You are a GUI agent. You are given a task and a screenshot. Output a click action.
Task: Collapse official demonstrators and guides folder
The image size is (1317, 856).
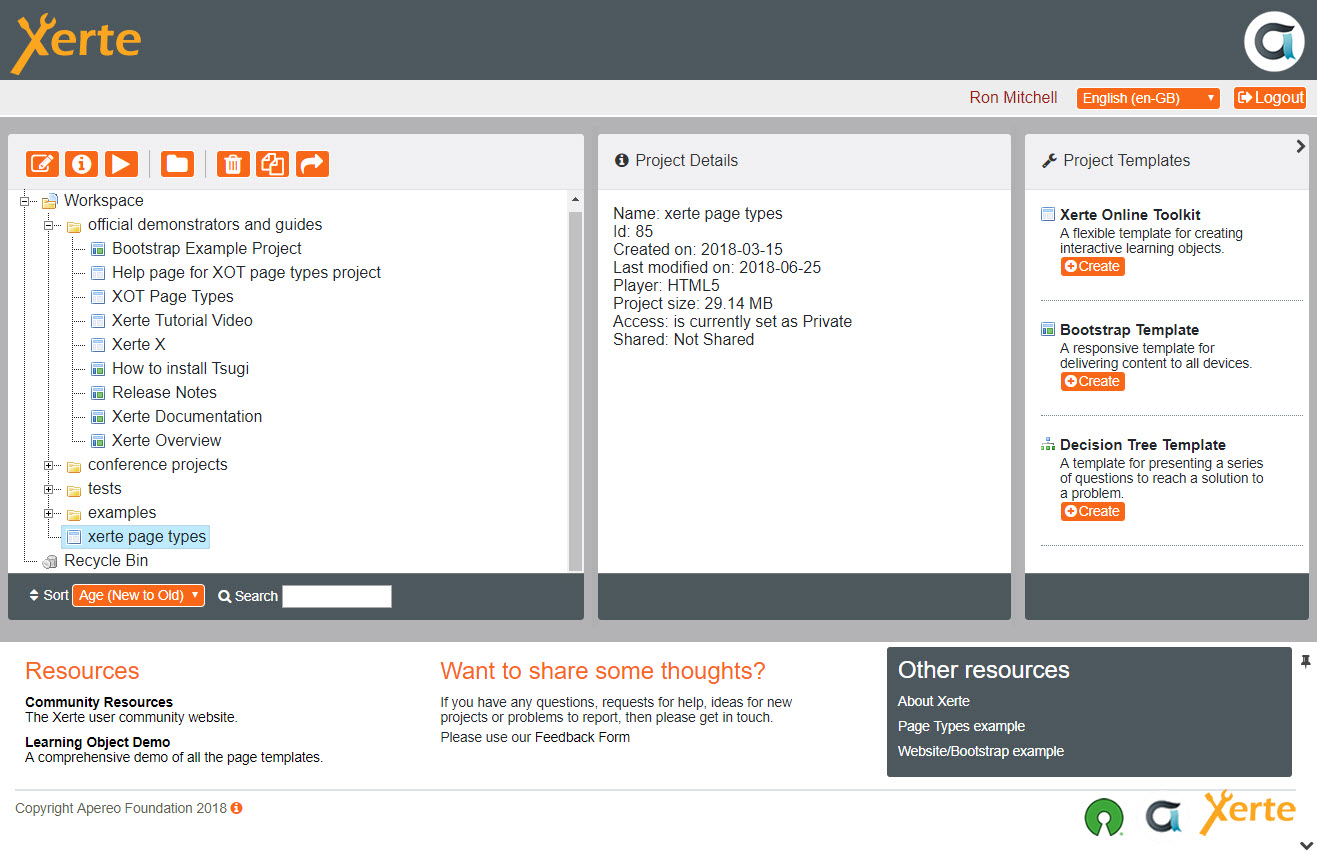(x=48, y=225)
